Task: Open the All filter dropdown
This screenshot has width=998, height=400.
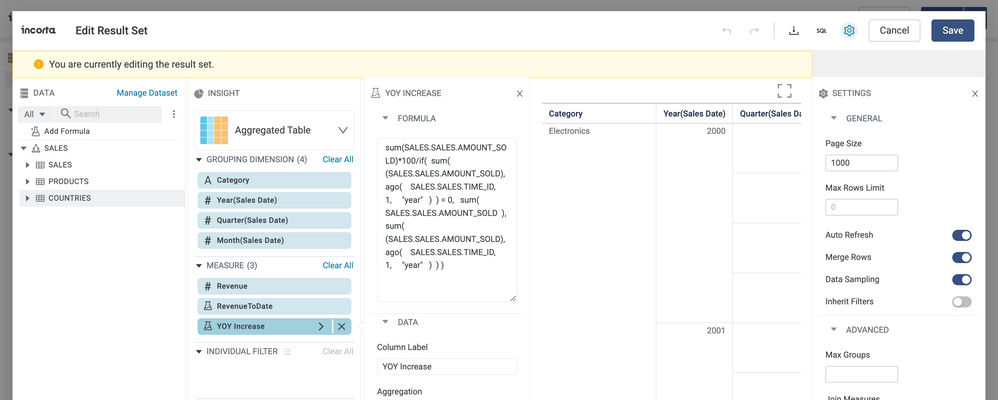Action: click(34, 114)
